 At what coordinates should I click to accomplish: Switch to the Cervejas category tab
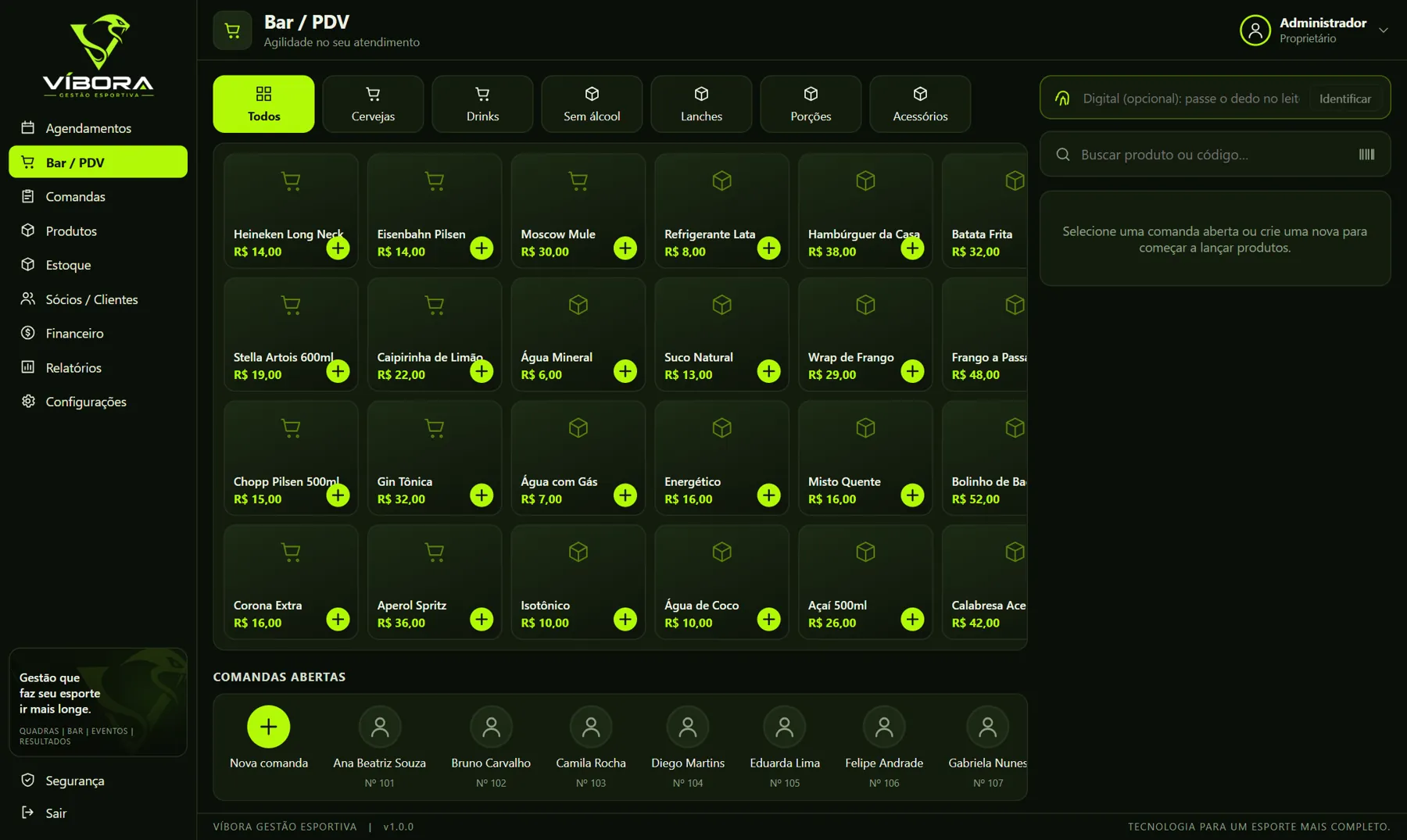pos(373,104)
